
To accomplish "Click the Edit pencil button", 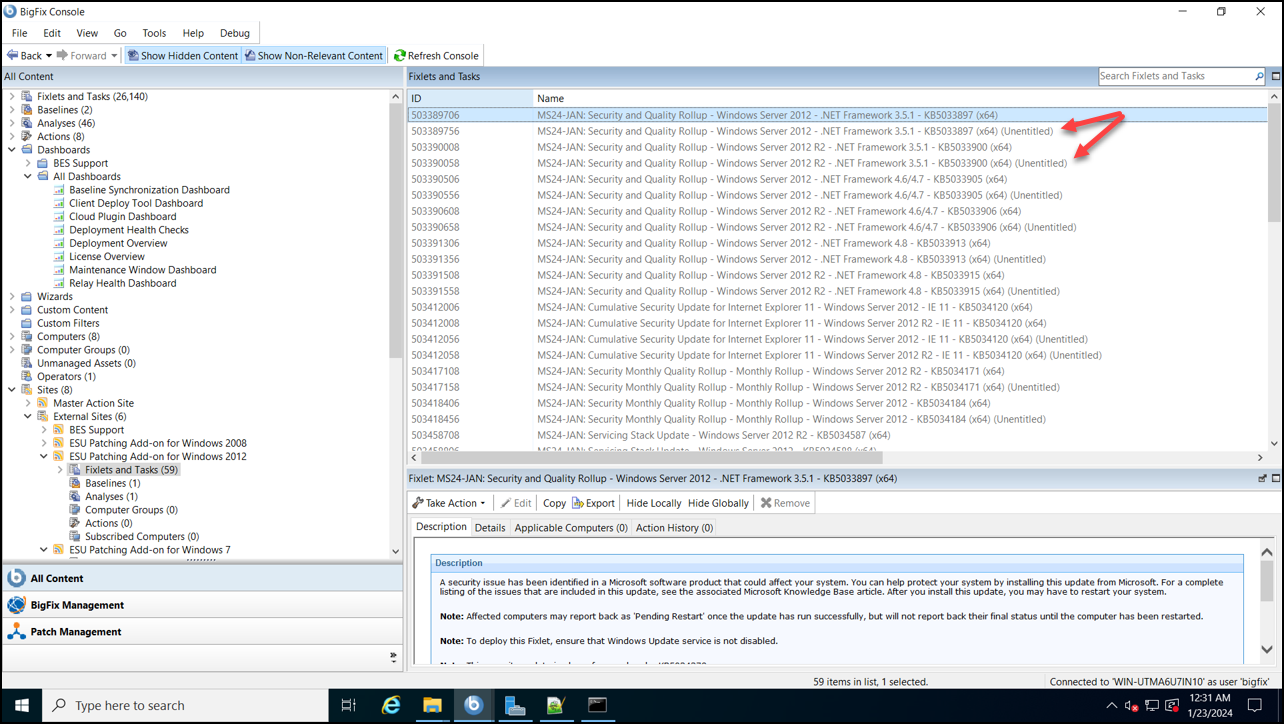I will click(516, 503).
